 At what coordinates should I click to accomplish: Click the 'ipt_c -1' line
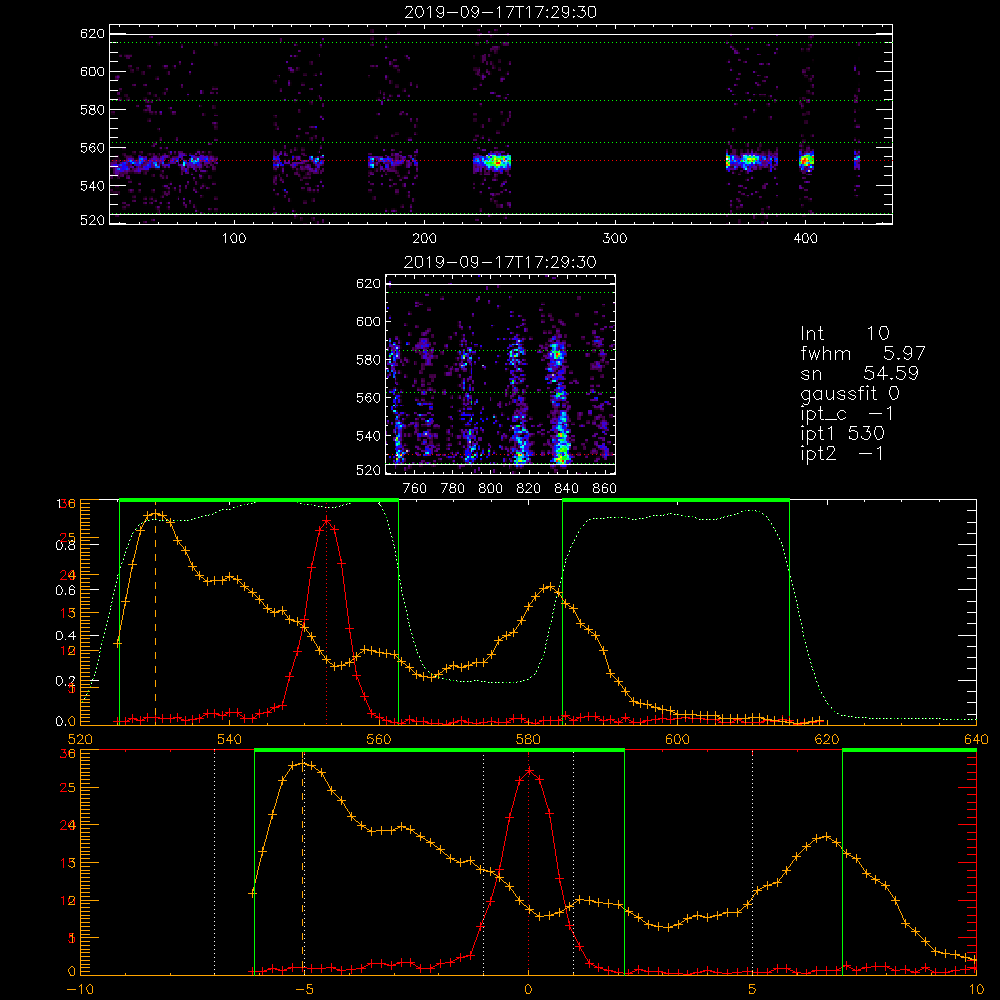(x=847, y=414)
